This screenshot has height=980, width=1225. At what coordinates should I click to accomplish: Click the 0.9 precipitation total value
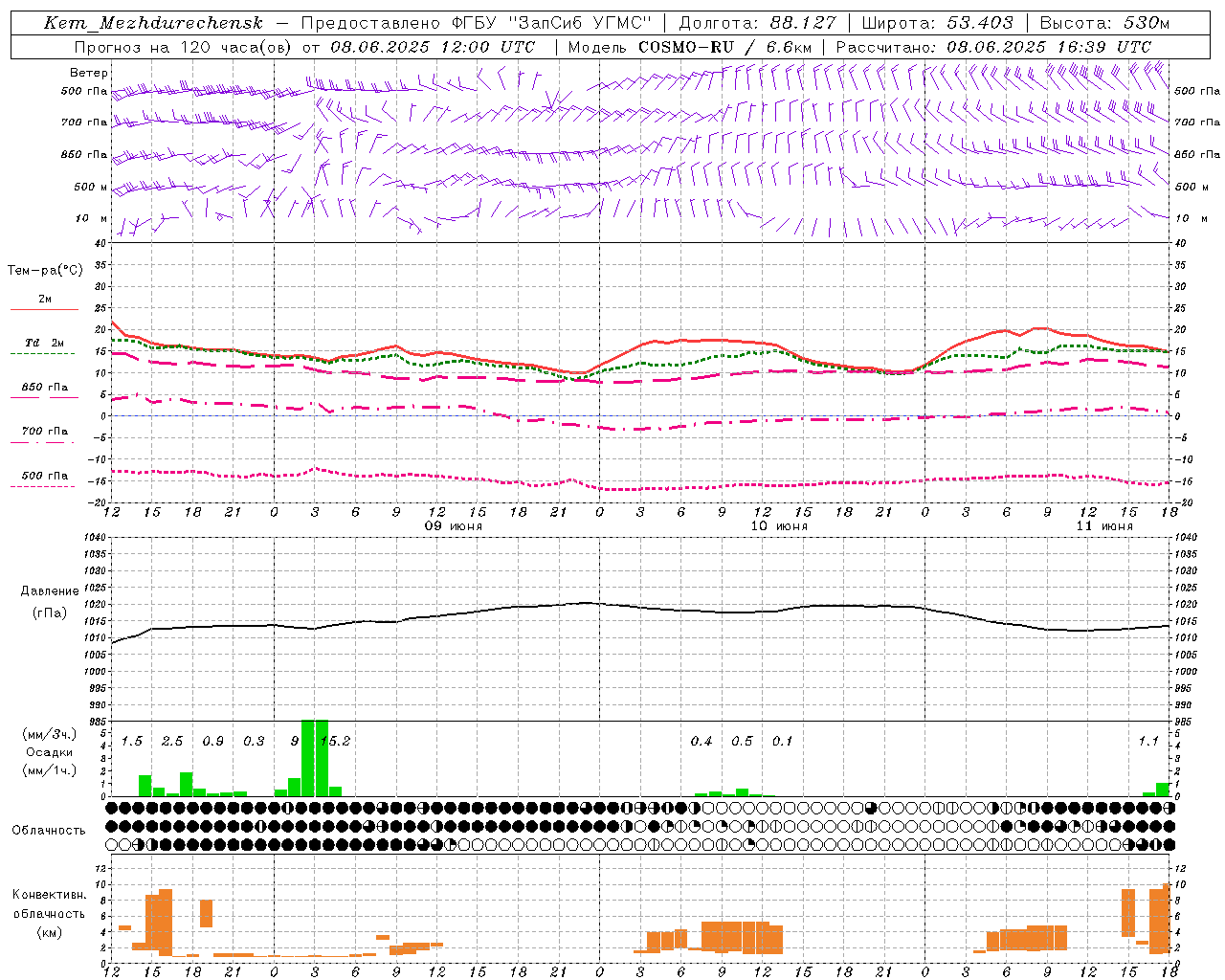click(212, 741)
